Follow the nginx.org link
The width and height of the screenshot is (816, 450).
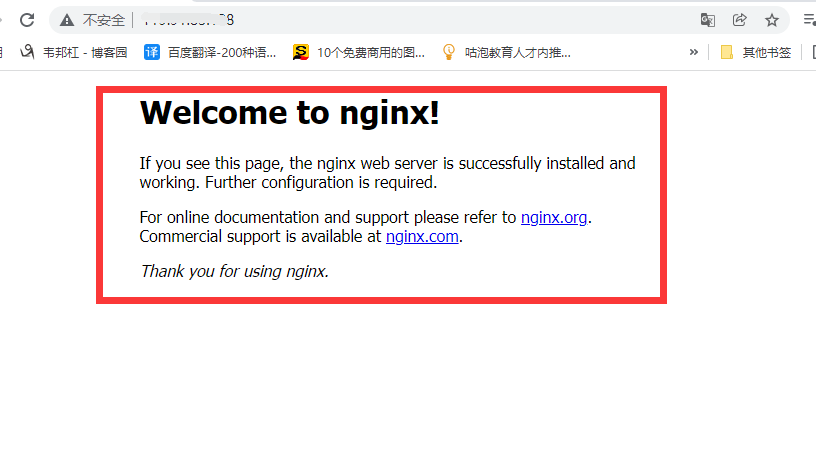tap(554, 217)
